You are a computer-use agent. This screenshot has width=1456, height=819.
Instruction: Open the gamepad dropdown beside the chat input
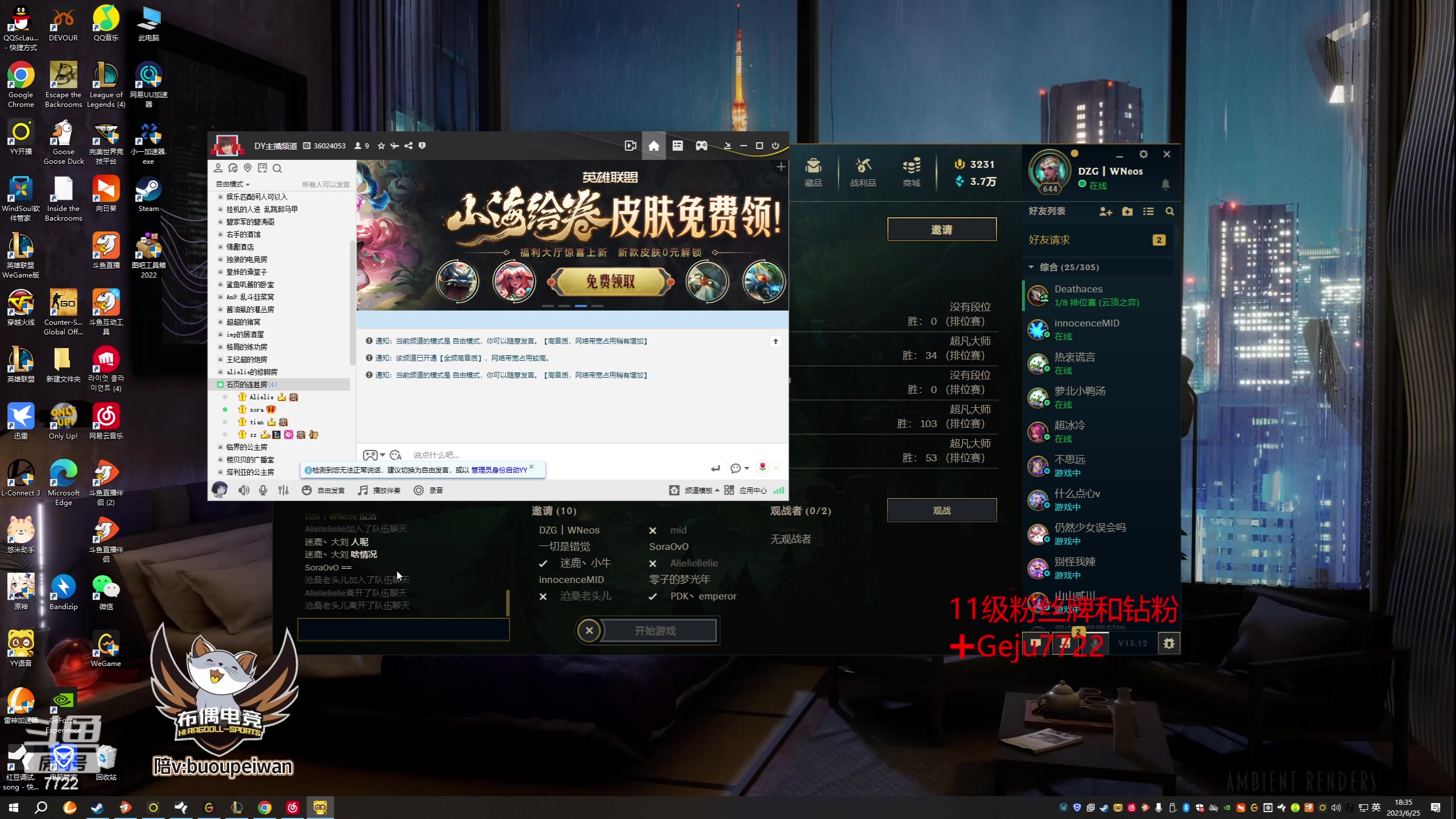[374, 455]
